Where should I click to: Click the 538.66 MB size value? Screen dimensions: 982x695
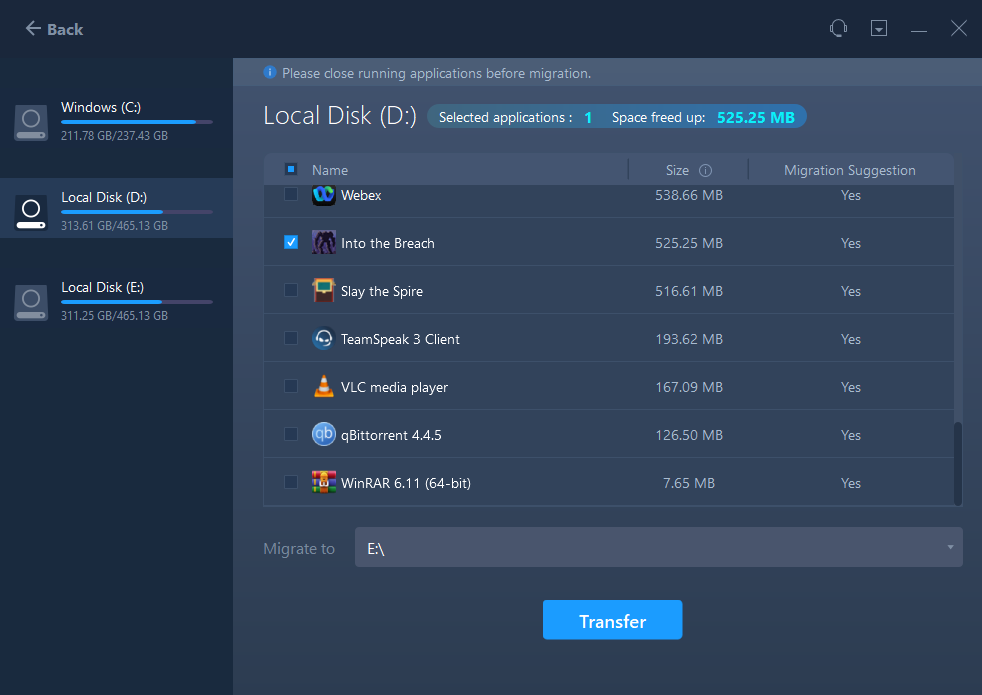[x=689, y=195]
